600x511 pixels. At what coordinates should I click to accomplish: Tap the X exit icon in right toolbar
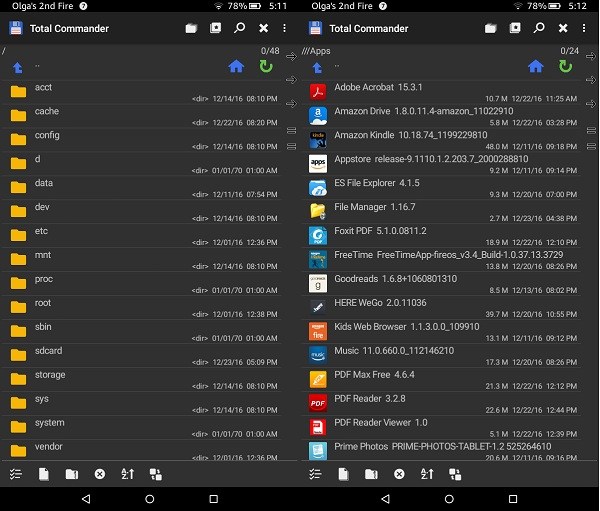(563, 28)
